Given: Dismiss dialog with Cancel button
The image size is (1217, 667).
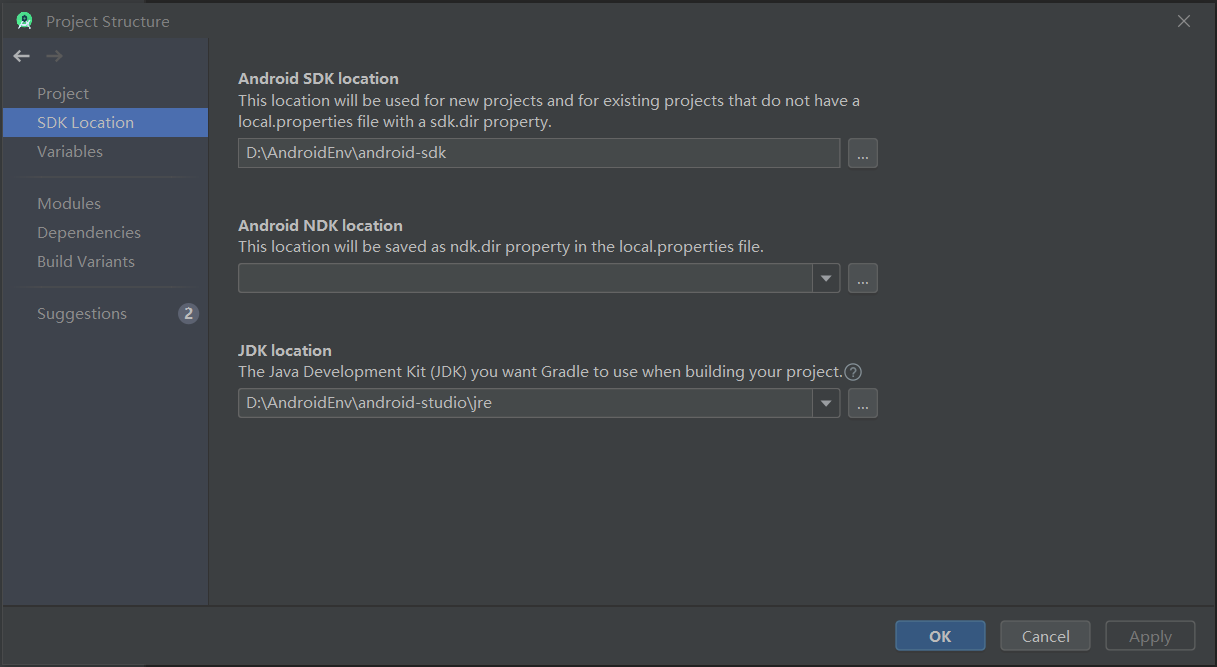Looking at the screenshot, I should pos(1046,636).
